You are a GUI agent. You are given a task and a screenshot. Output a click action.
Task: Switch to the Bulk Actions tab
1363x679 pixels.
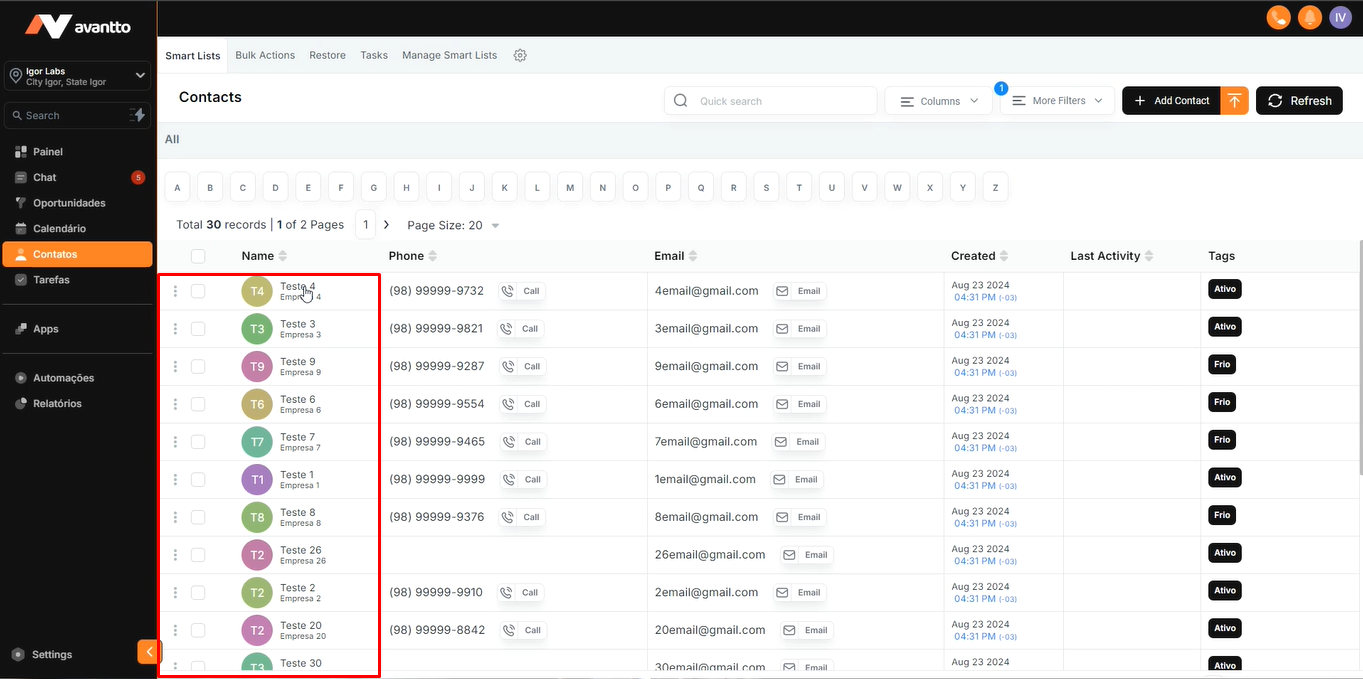tap(265, 55)
